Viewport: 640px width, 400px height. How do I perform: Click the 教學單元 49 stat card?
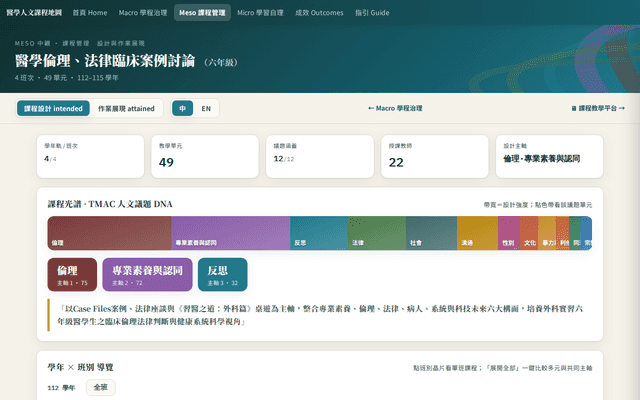tap(205, 156)
